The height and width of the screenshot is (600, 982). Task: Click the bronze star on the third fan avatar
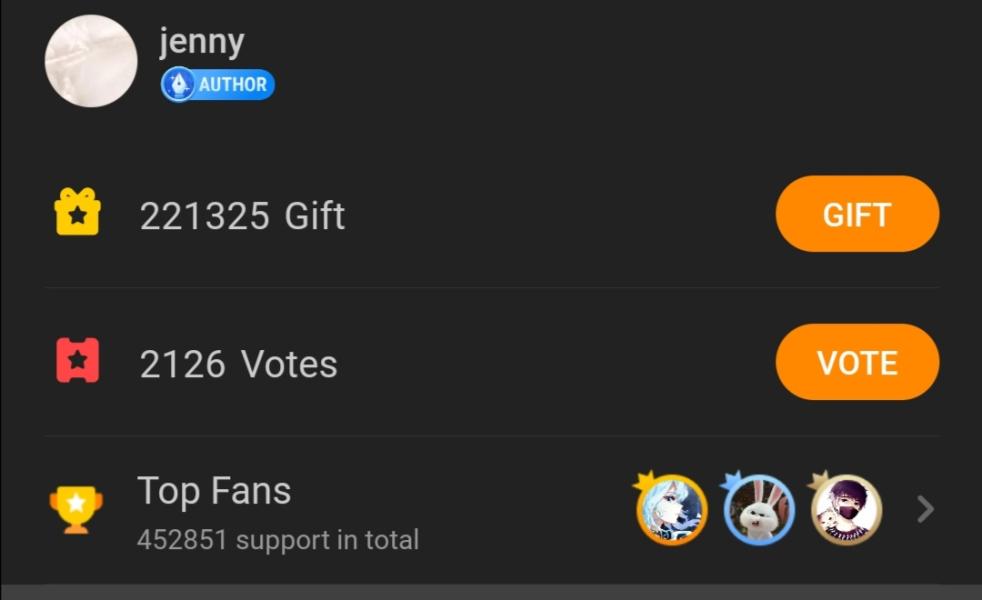[x=819, y=482]
